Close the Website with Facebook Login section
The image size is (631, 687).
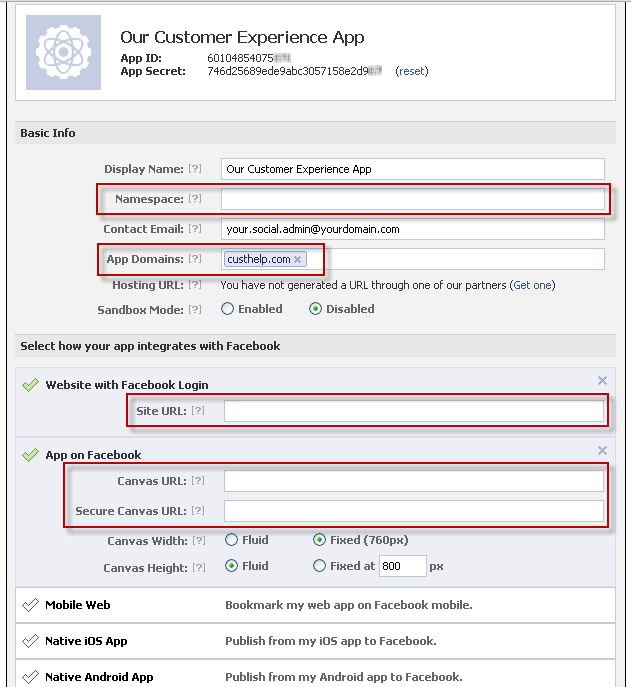602,380
